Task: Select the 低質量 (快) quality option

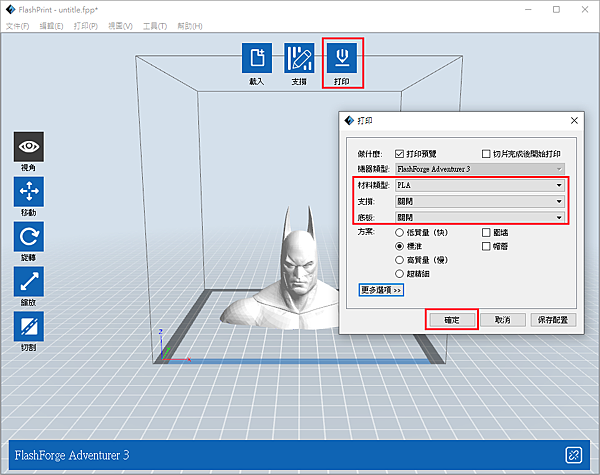Action: (400, 231)
